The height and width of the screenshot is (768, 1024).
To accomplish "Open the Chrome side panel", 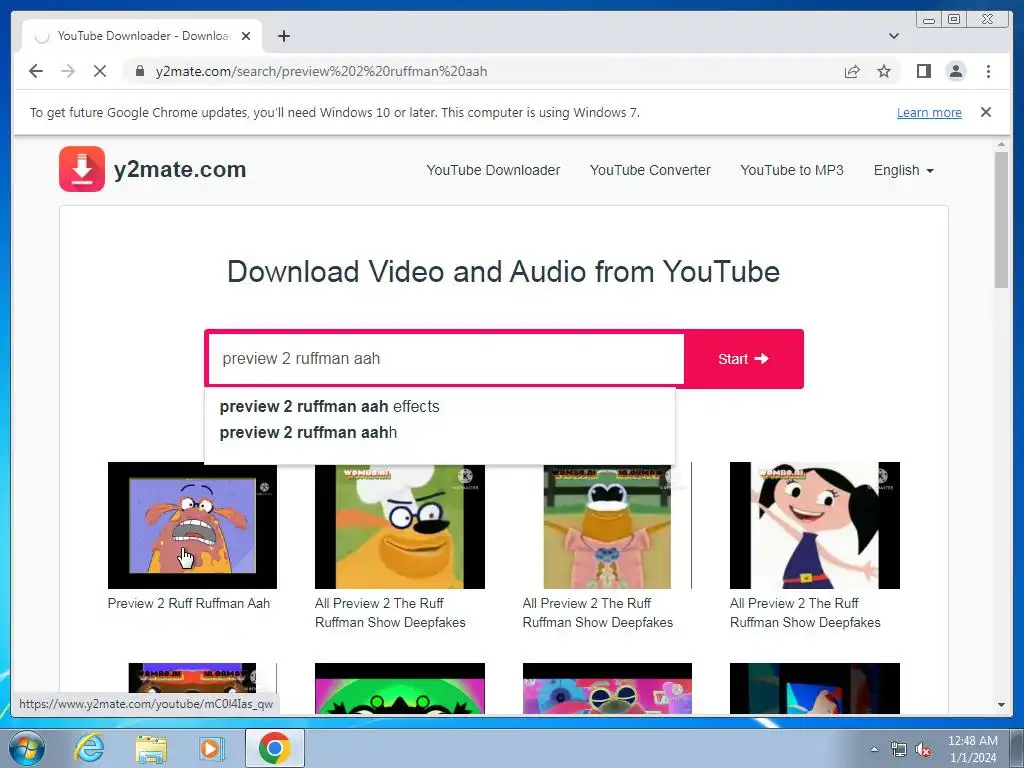I will pyautogui.click(x=923, y=71).
